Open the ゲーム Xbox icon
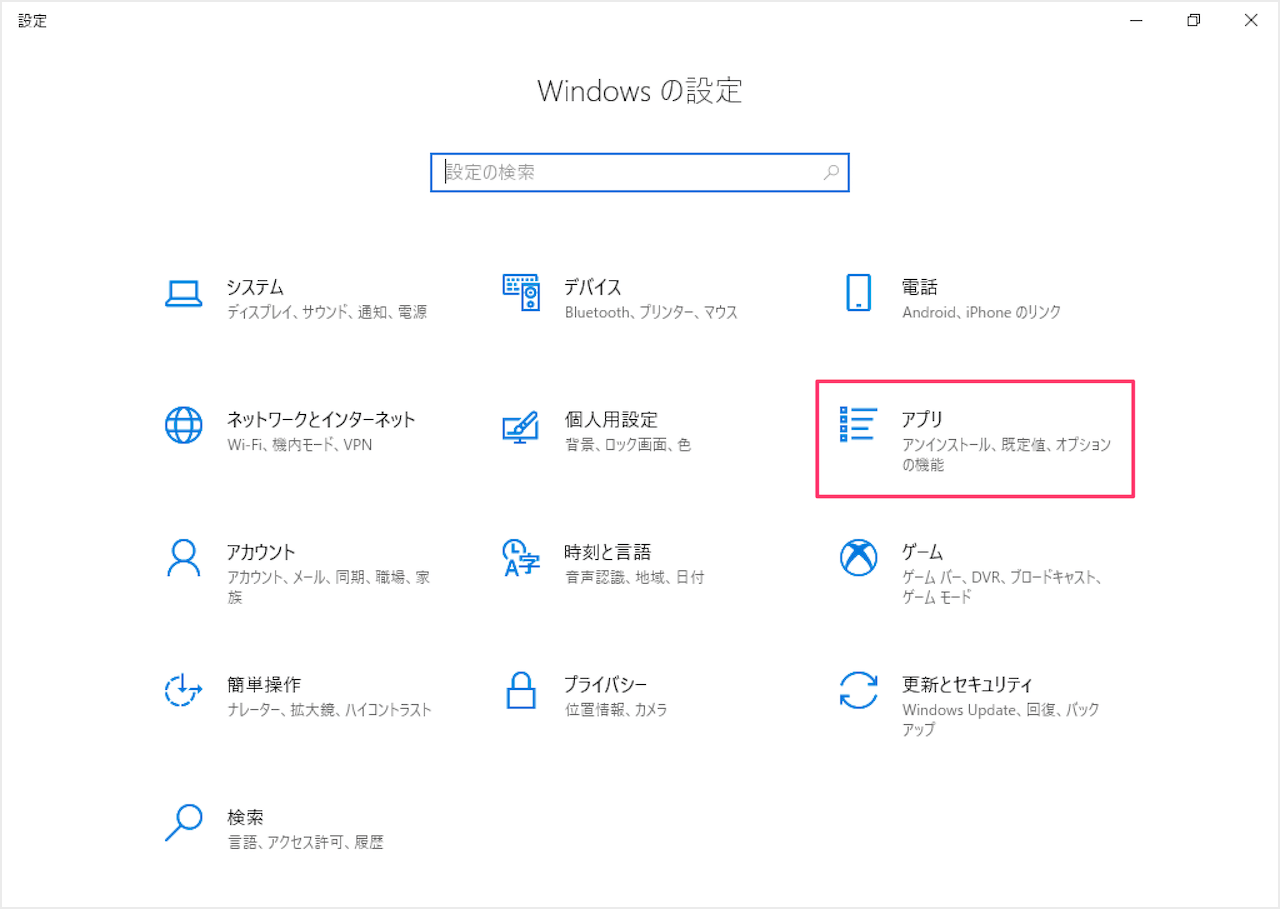The height and width of the screenshot is (909, 1280). point(858,558)
